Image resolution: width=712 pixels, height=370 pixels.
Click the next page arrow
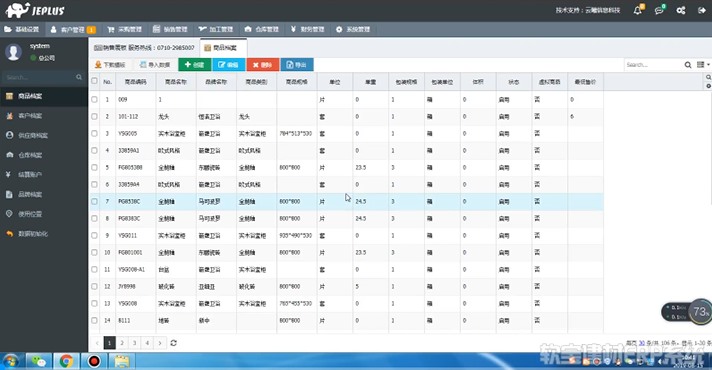[x=160, y=343]
